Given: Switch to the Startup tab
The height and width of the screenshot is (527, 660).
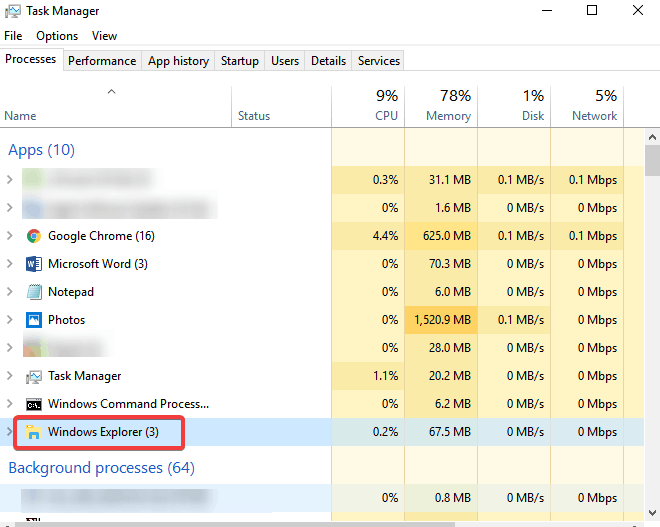Looking at the screenshot, I should [x=240, y=61].
